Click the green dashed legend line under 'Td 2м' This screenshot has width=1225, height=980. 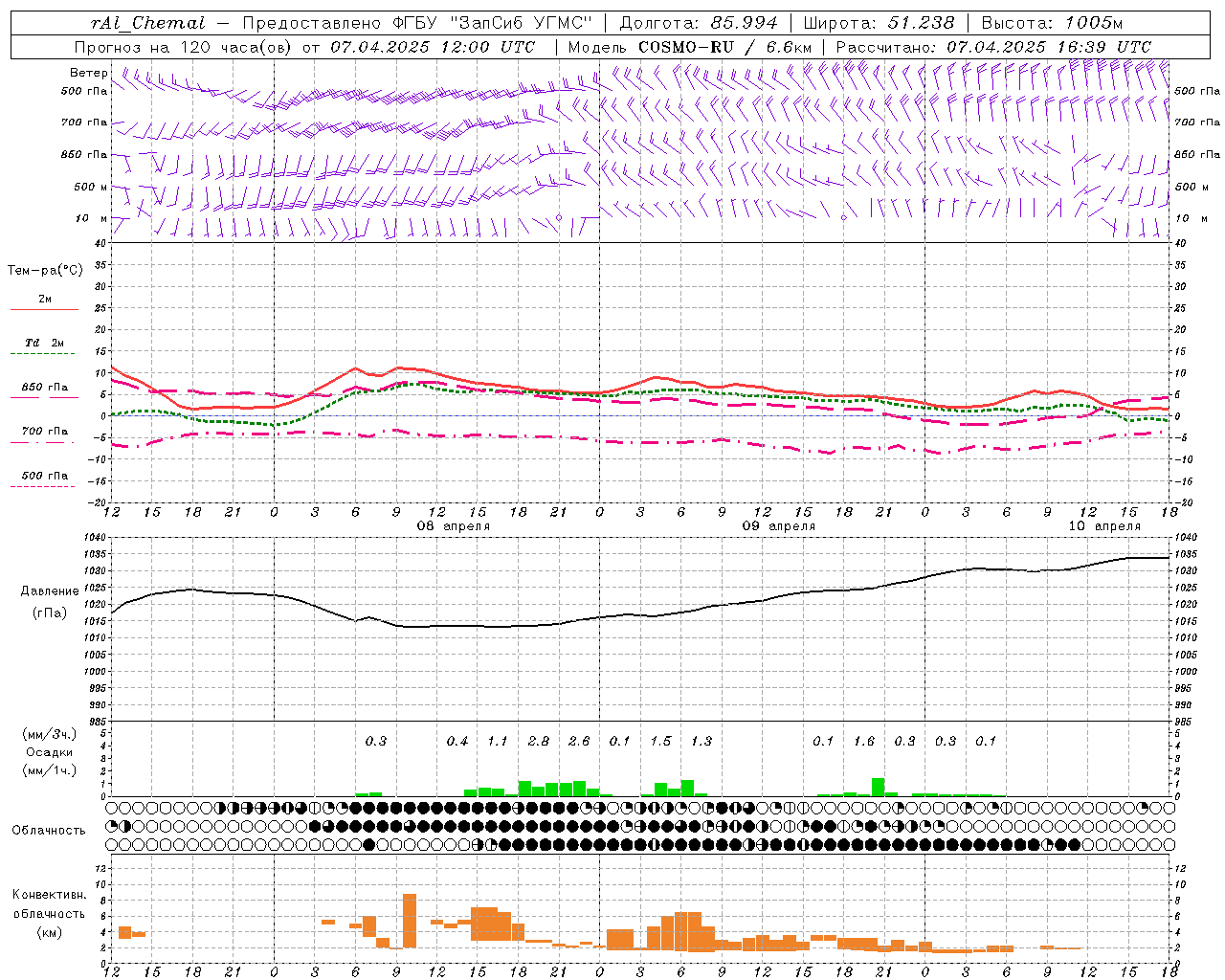pos(42,354)
